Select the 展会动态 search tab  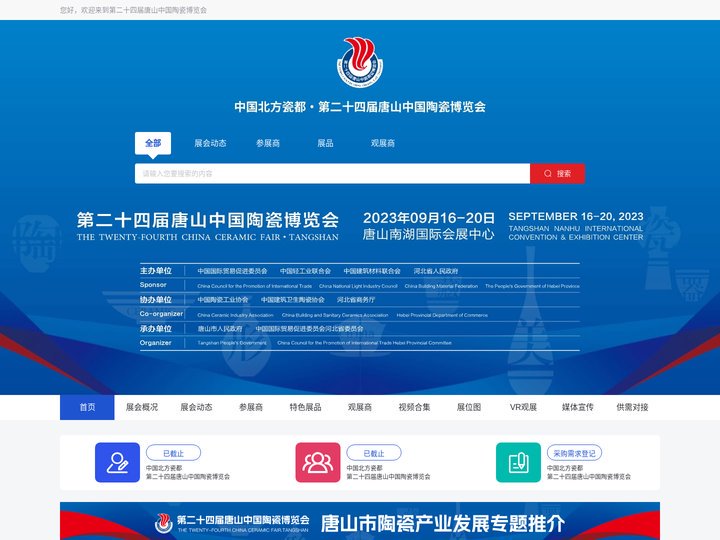tap(210, 143)
